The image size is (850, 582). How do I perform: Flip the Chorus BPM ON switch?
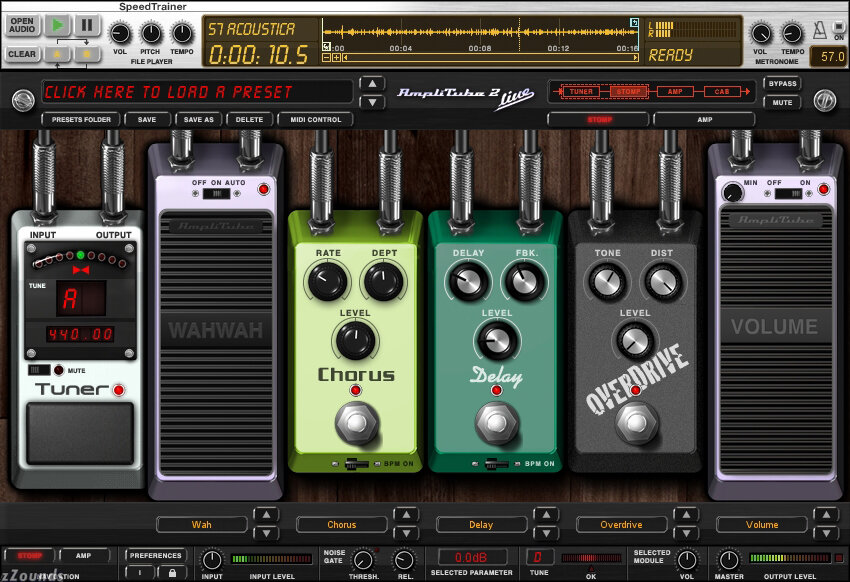357,464
